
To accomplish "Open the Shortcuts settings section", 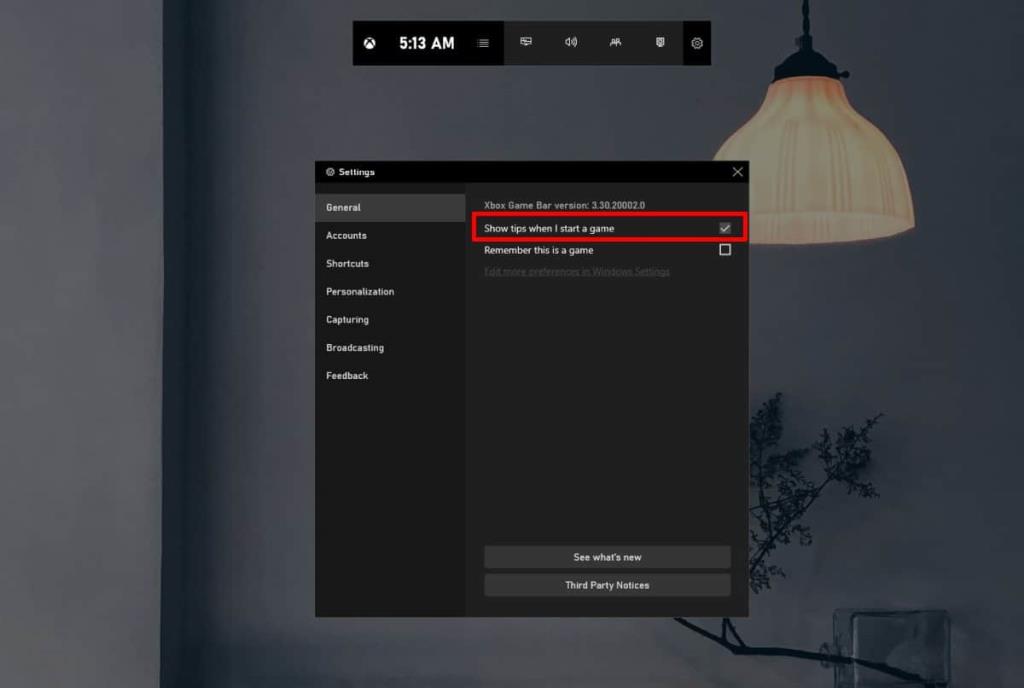I will (x=347, y=263).
